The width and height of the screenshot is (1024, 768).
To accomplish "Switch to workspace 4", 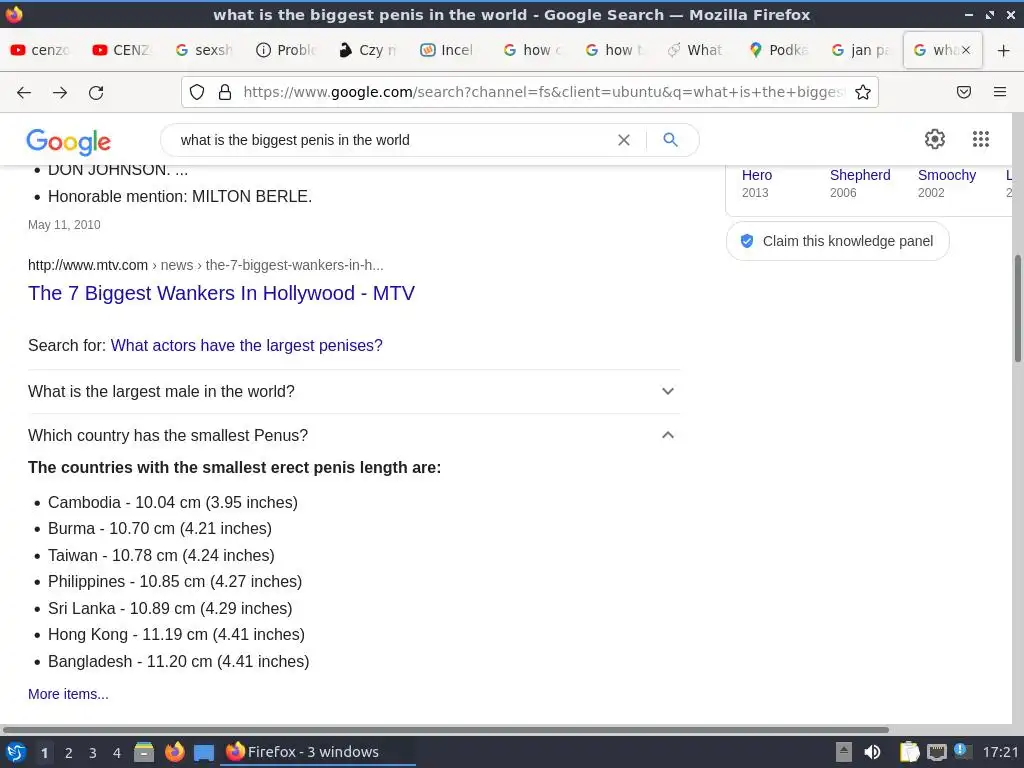I will tap(117, 753).
